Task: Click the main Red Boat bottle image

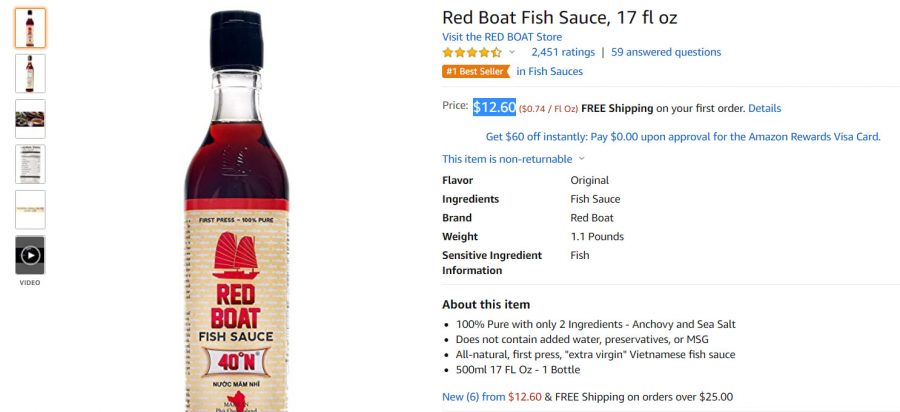Action: click(x=236, y=211)
